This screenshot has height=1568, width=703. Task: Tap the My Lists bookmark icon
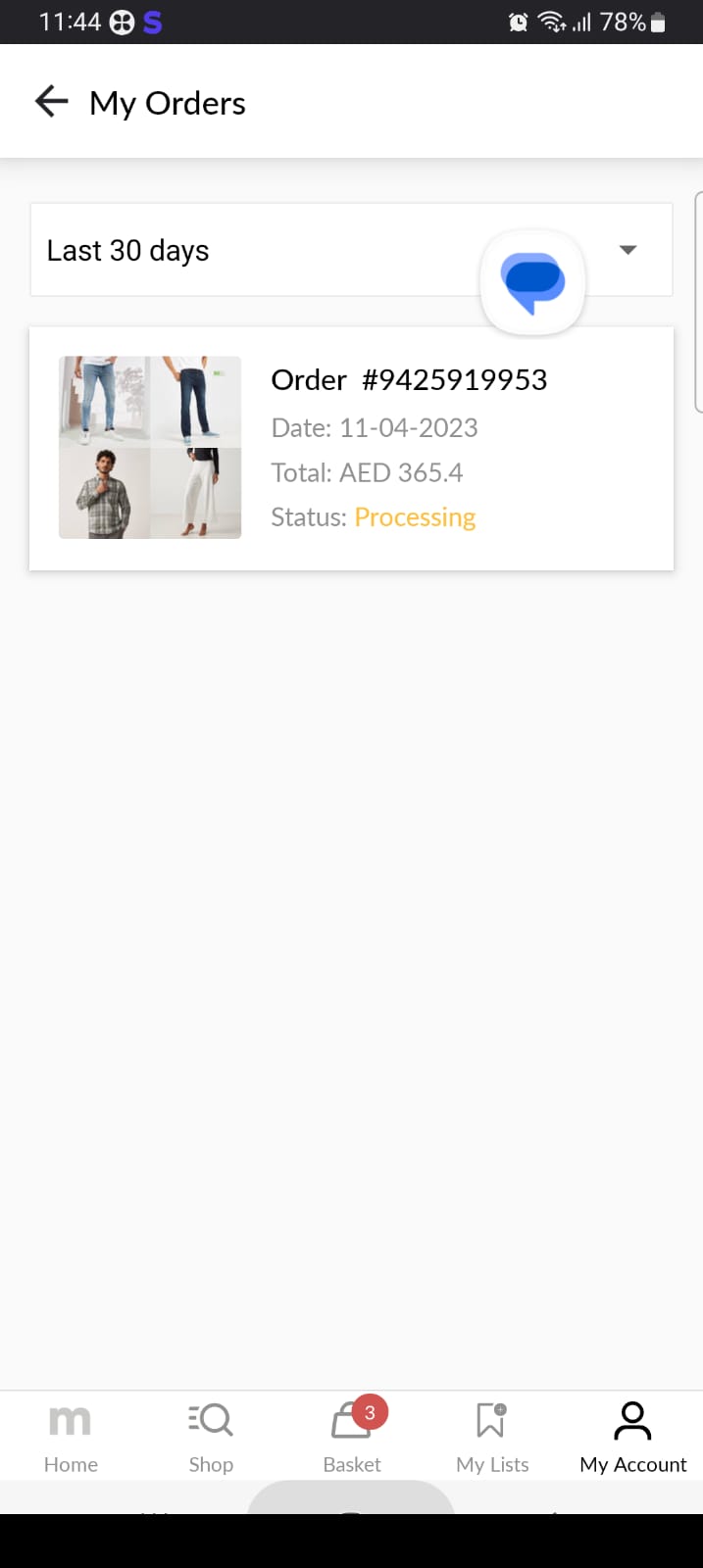pyautogui.click(x=490, y=1419)
